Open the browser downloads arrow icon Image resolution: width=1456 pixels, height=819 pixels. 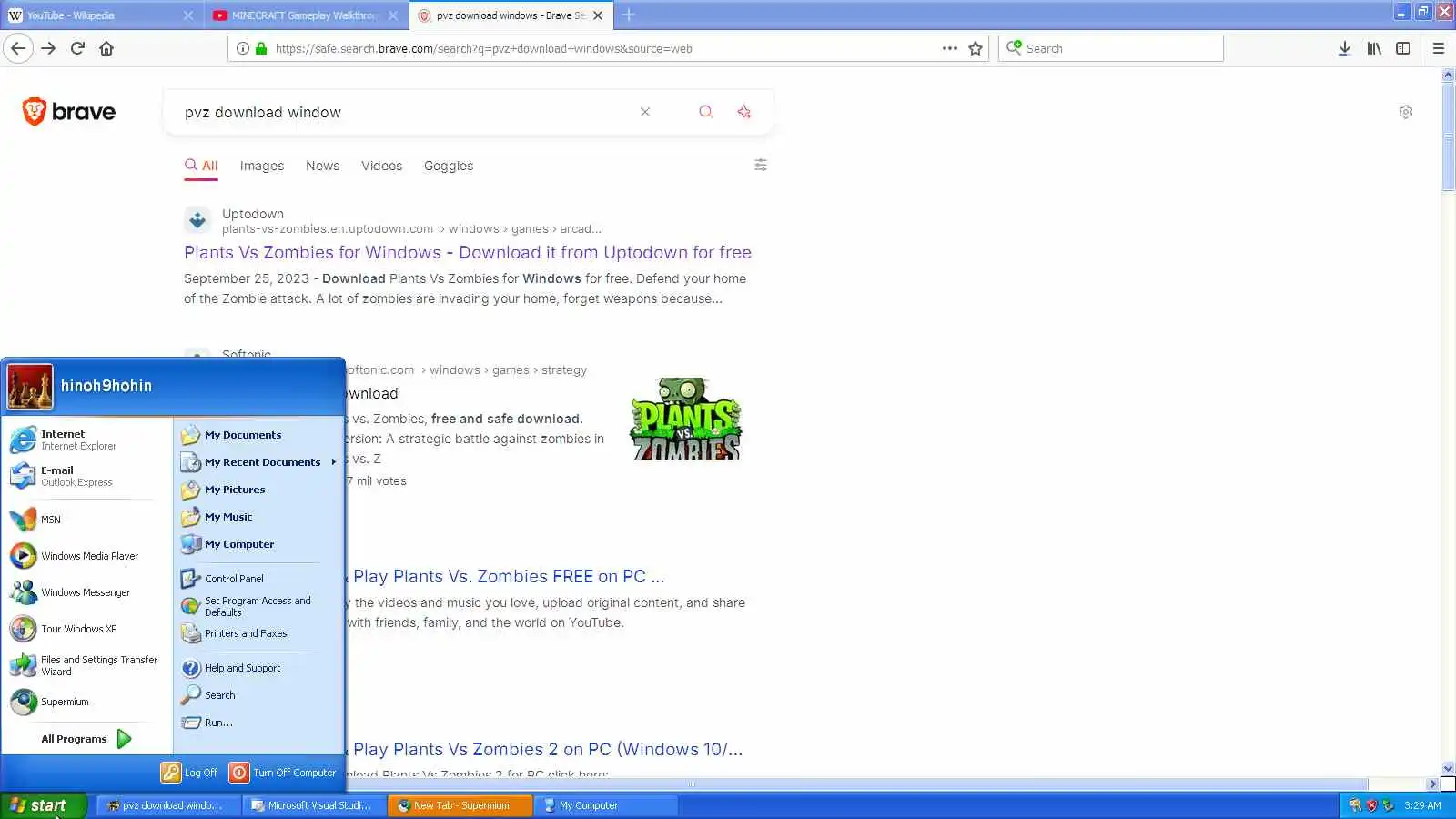point(1344,48)
